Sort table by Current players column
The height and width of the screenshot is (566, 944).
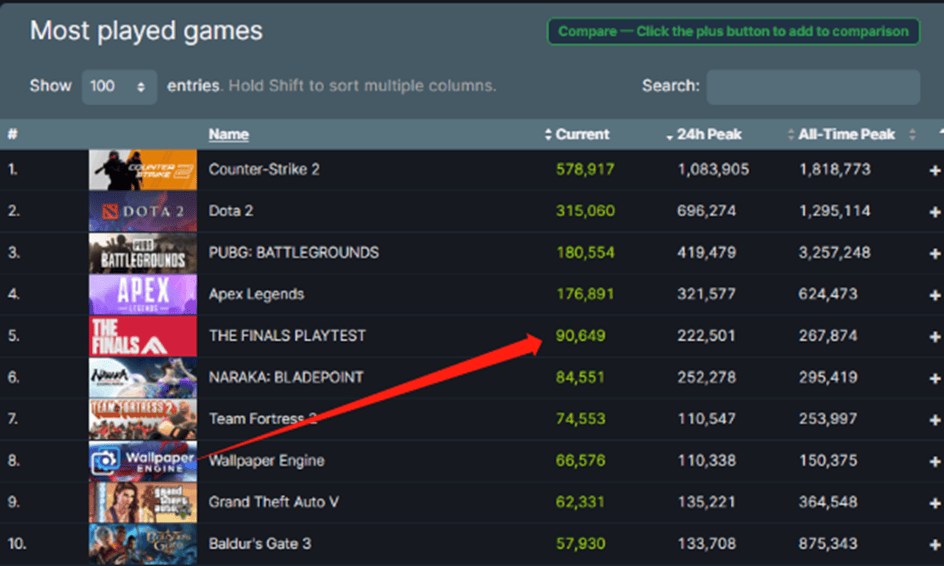tap(582, 134)
